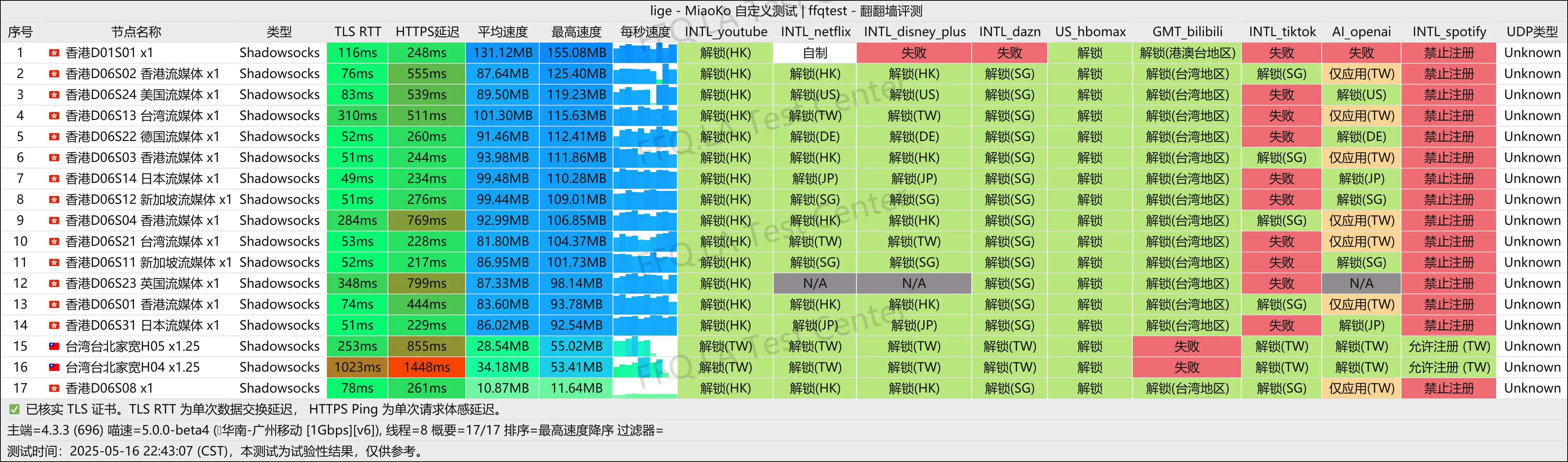1568x462 pixels.
Task: Click the GMT_bilibili column header
Action: (x=1187, y=32)
